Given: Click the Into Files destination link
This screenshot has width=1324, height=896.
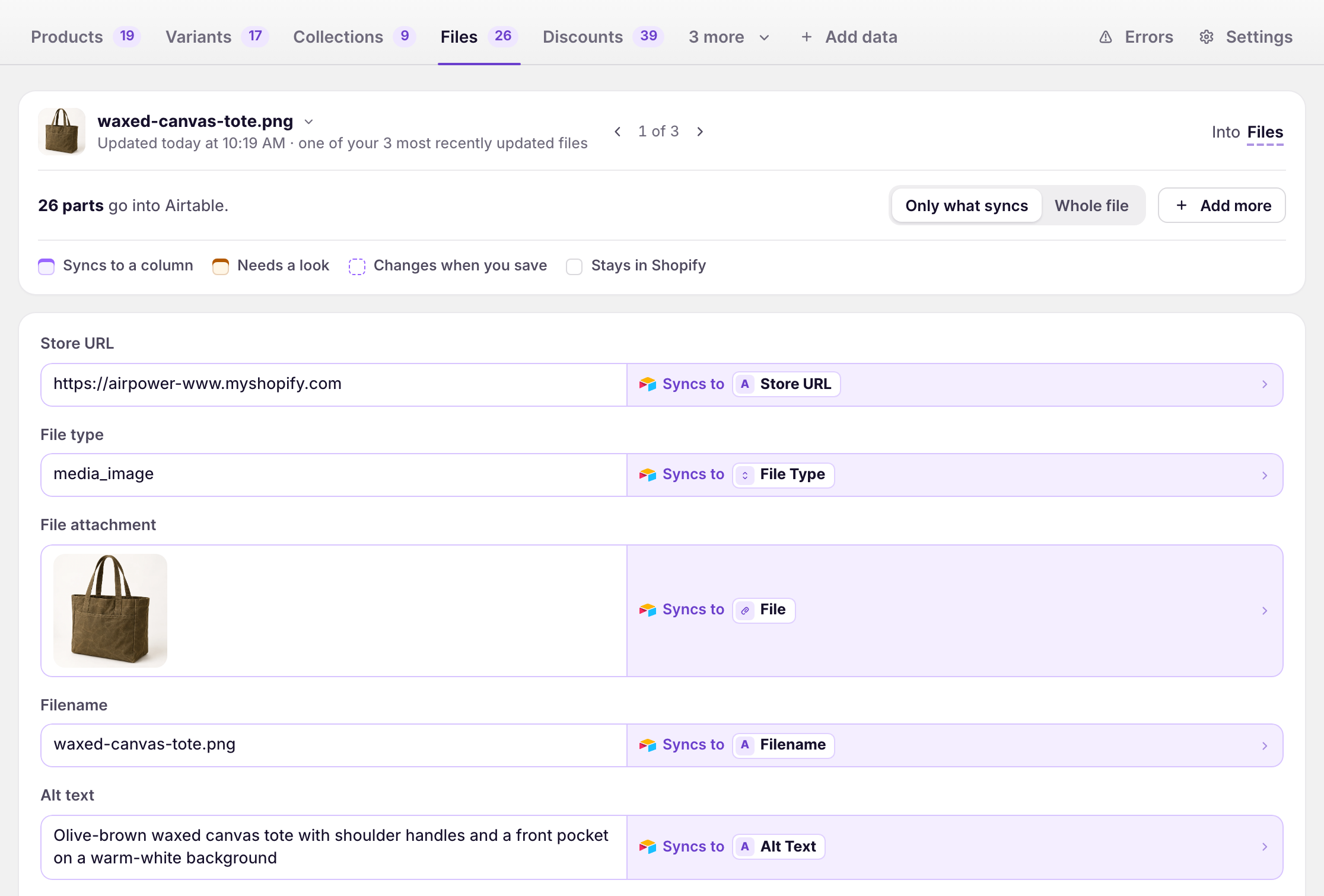Looking at the screenshot, I should pyautogui.click(x=1265, y=132).
